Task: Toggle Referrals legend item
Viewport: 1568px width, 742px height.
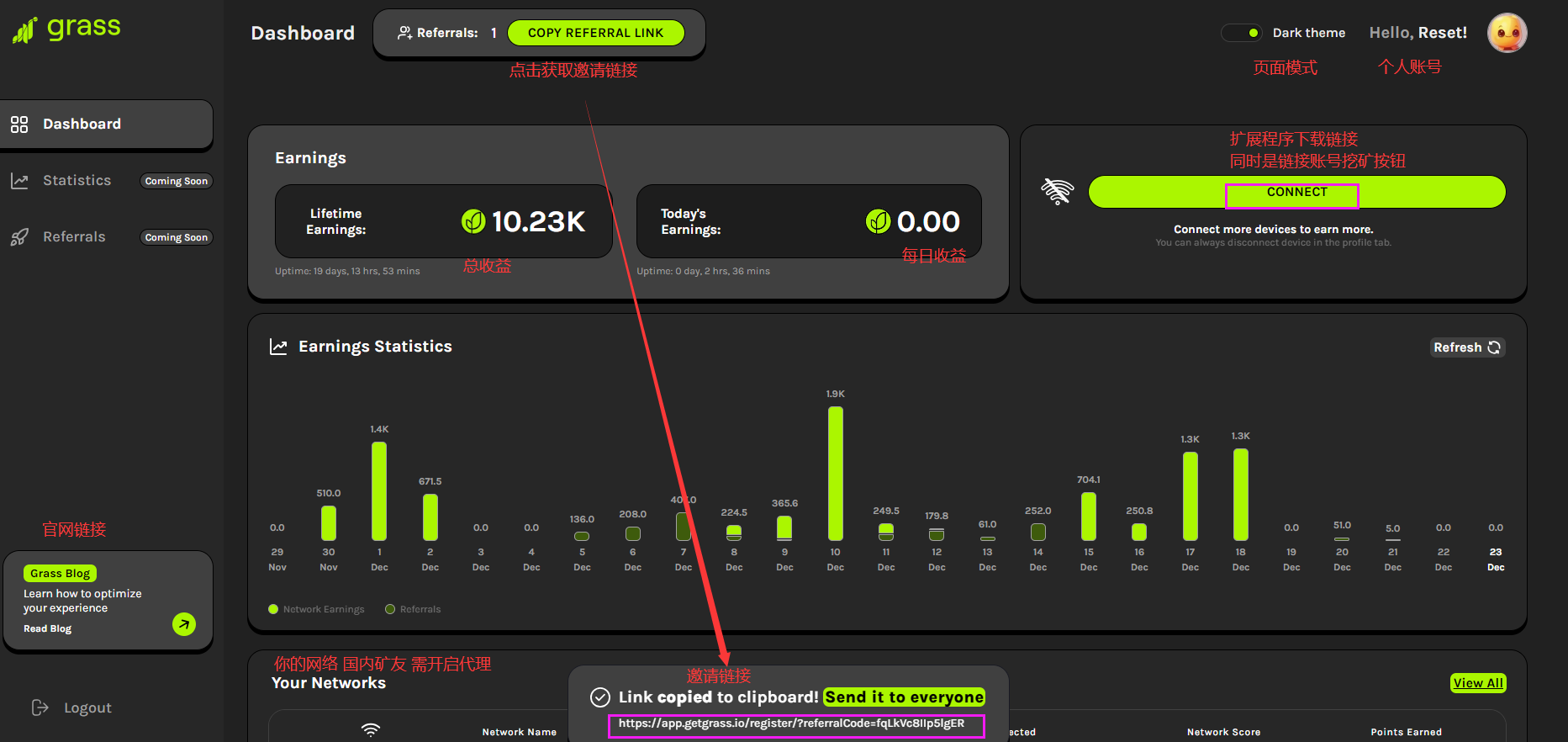Action: click(413, 609)
